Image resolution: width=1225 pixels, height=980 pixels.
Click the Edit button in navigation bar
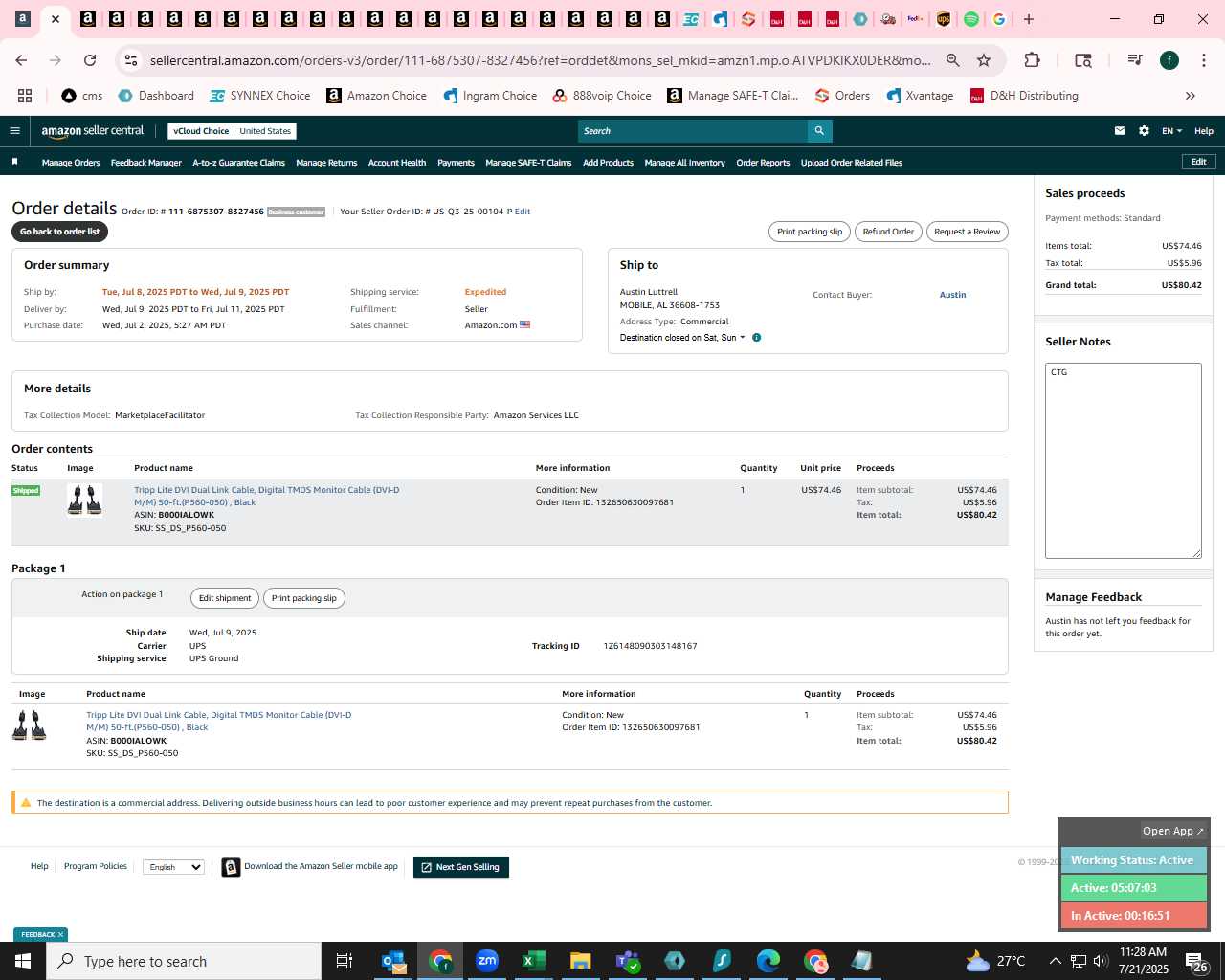click(x=1198, y=162)
